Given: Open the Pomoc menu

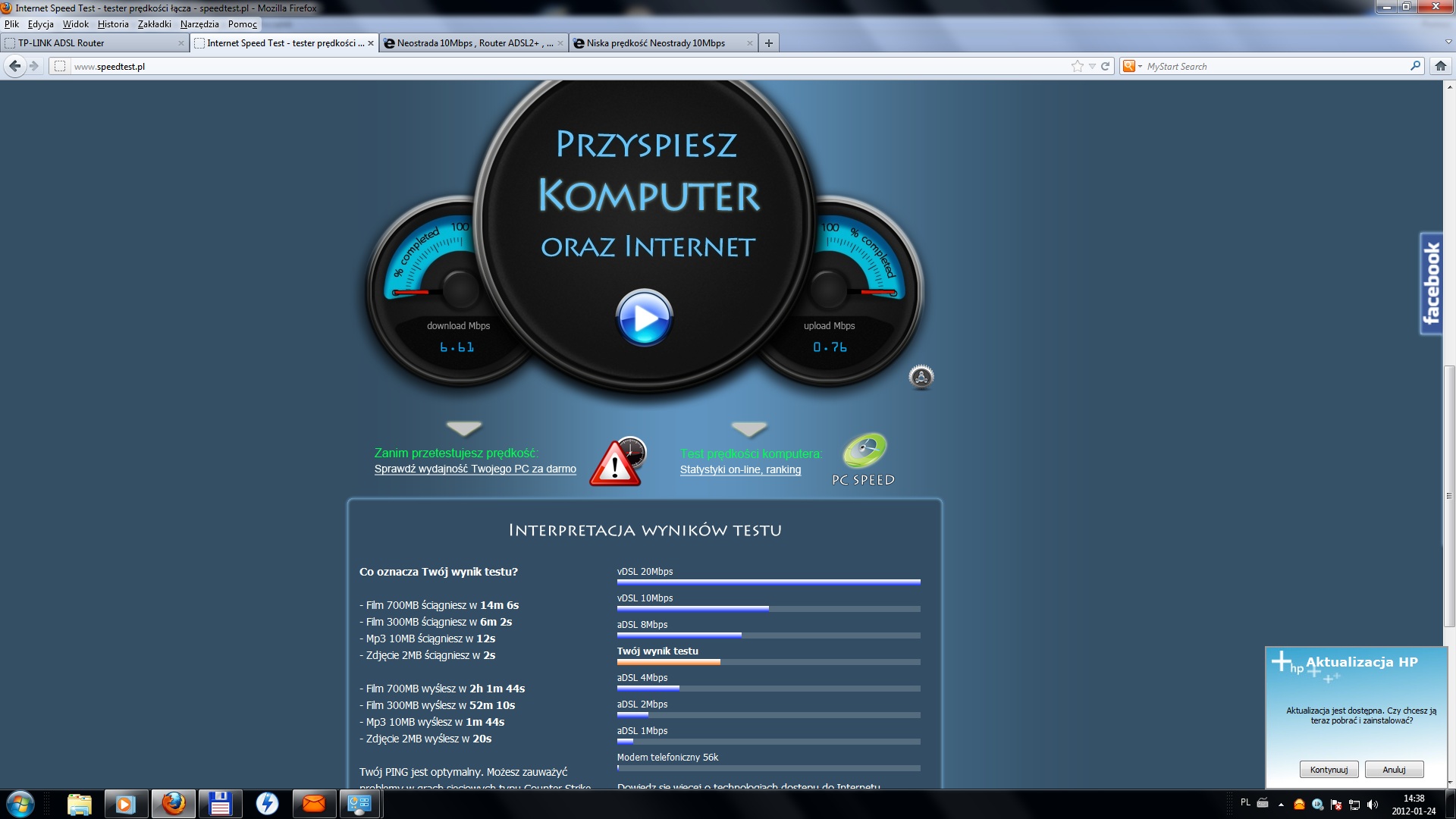Looking at the screenshot, I should 243,24.
